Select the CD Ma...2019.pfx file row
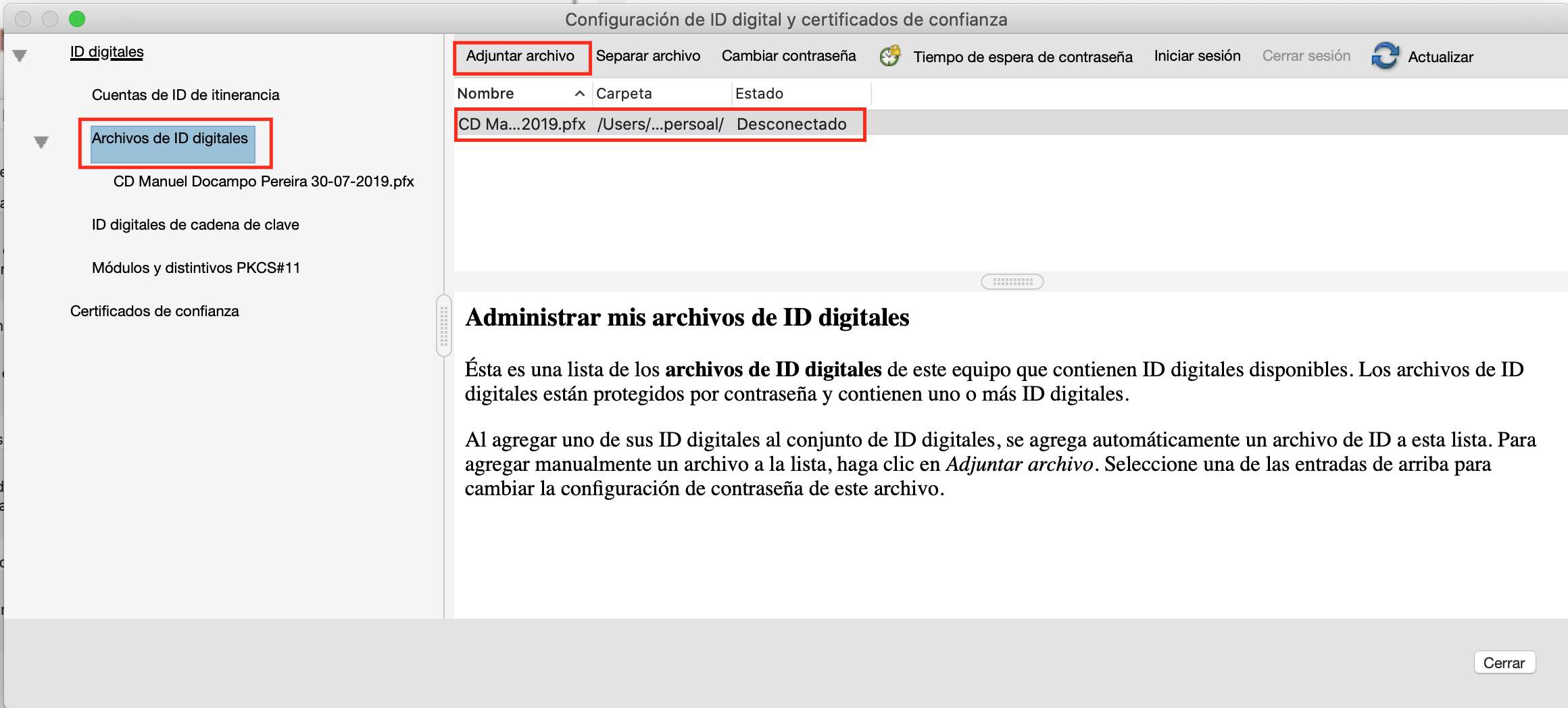The height and width of the screenshot is (708, 1568). coord(659,124)
